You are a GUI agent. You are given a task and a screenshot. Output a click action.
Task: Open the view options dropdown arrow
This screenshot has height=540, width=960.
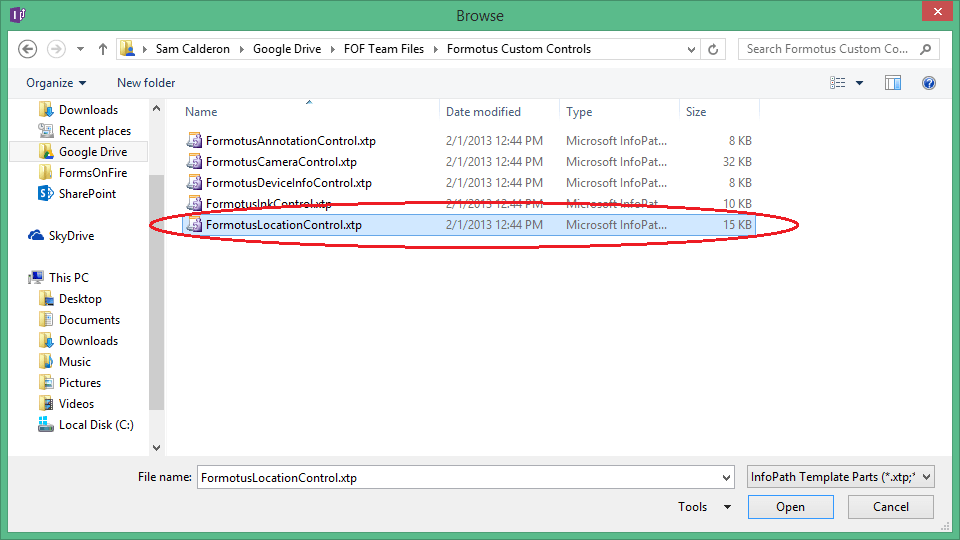[x=859, y=83]
